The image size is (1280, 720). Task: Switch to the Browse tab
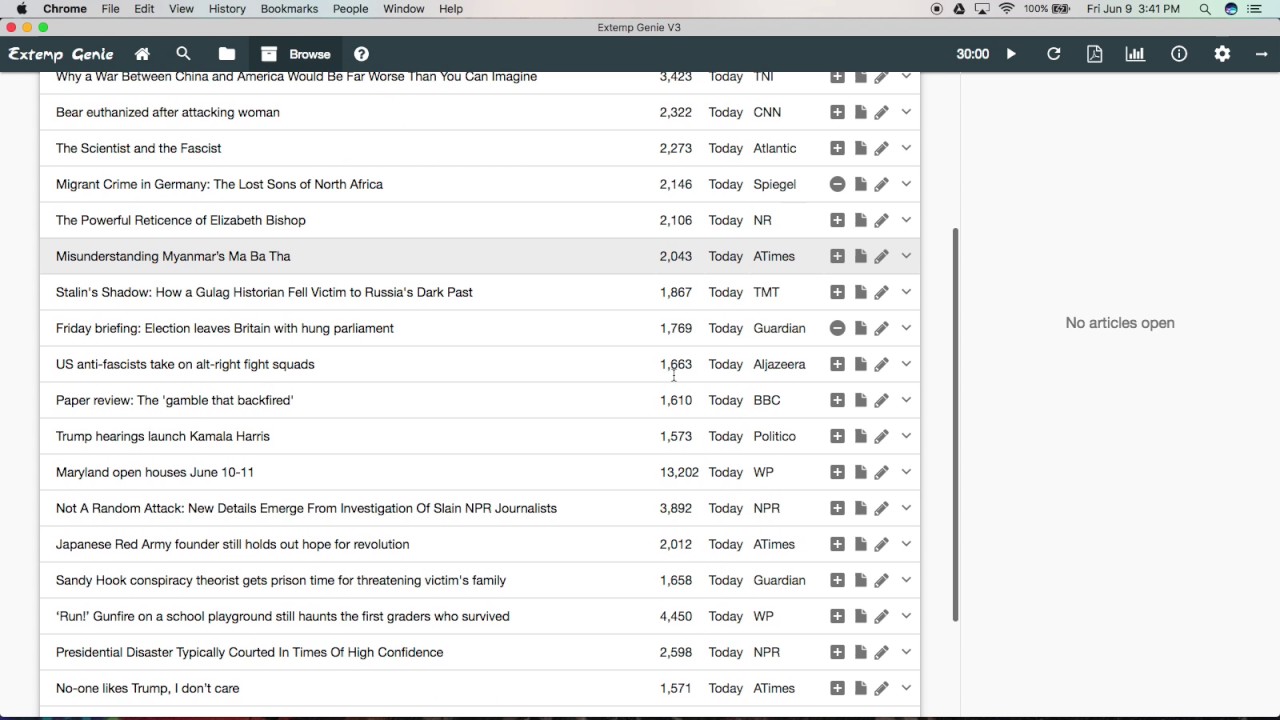tap(295, 54)
